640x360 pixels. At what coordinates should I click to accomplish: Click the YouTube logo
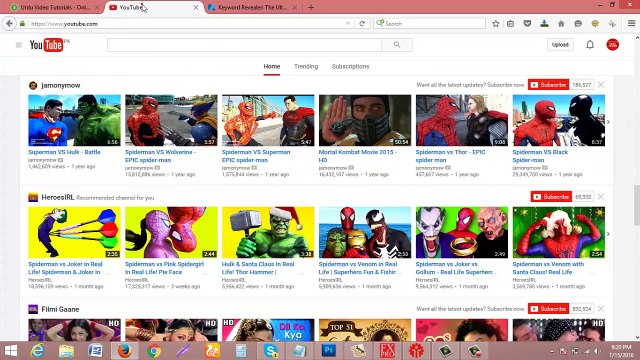coord(47,45)
